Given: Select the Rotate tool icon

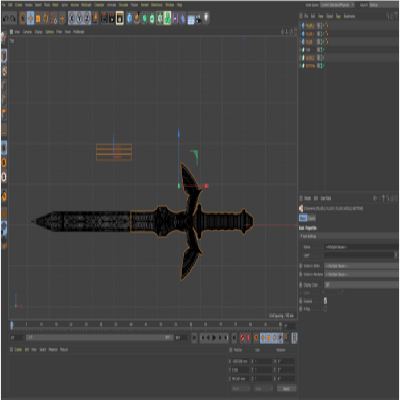Looking at the screenshot, I should 45,18.
